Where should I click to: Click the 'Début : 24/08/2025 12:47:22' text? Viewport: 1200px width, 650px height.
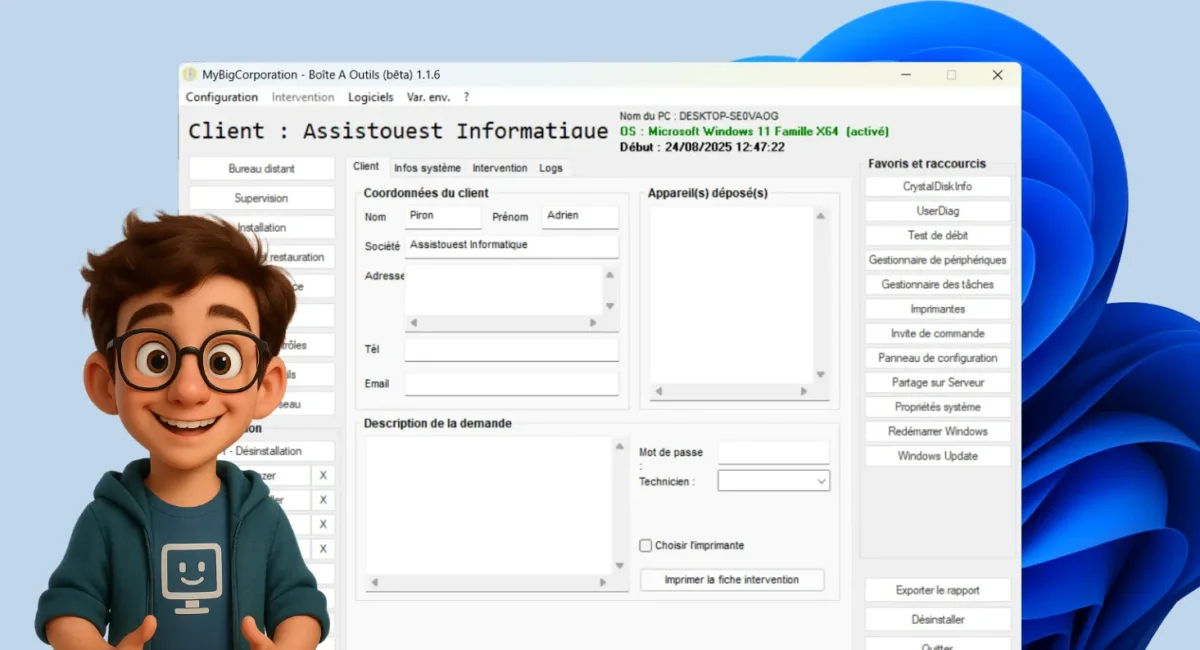(x=702, y=147)
